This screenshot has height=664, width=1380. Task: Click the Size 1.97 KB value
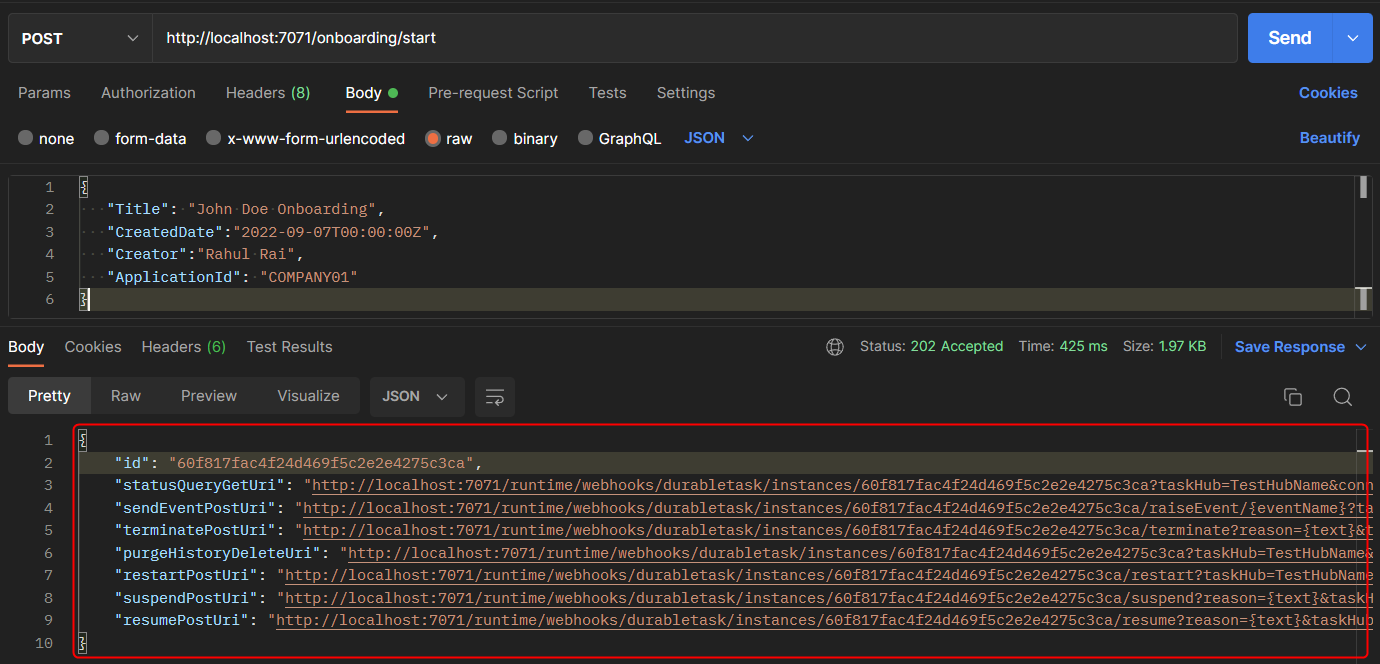tap(1182, 347)
